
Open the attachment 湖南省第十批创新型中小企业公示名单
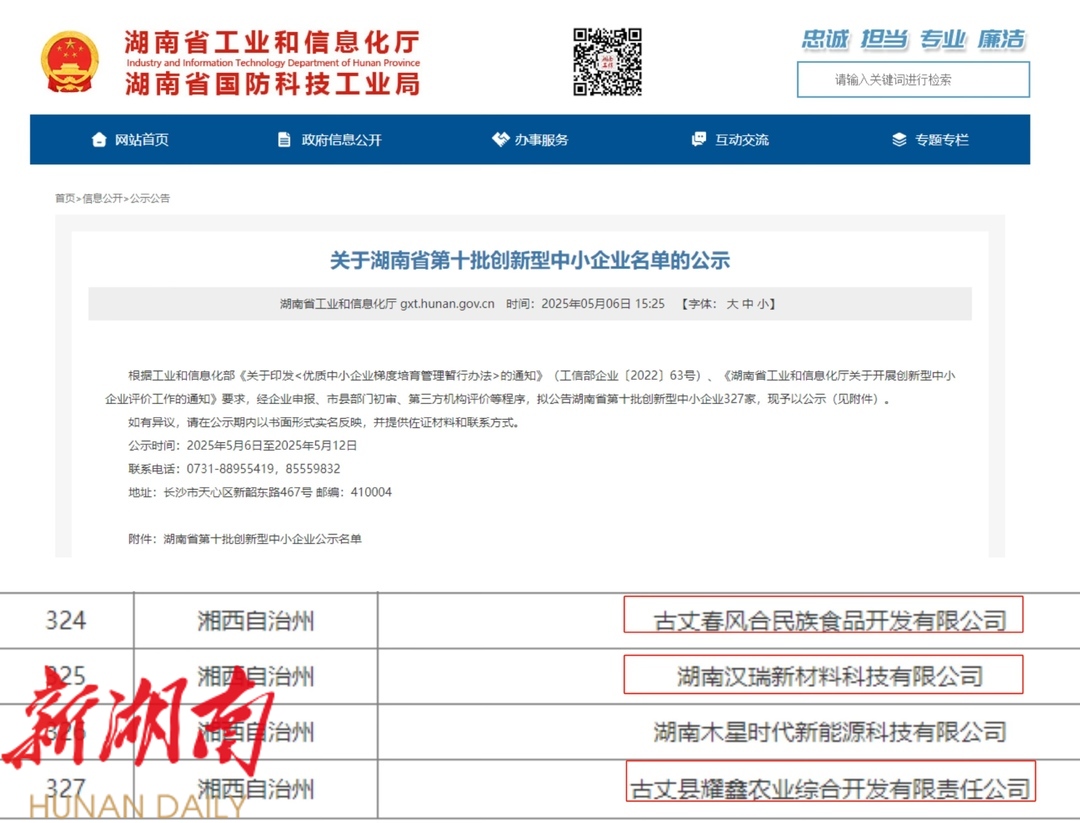[x=262, y=539]
